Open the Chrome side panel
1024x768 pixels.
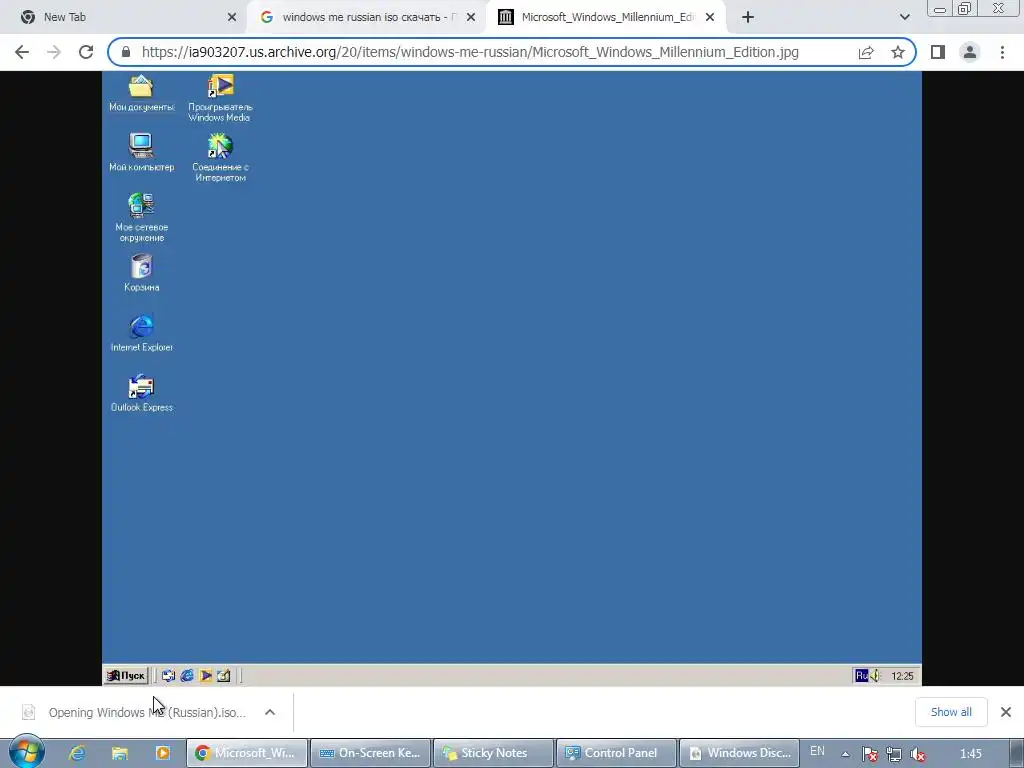938,52
